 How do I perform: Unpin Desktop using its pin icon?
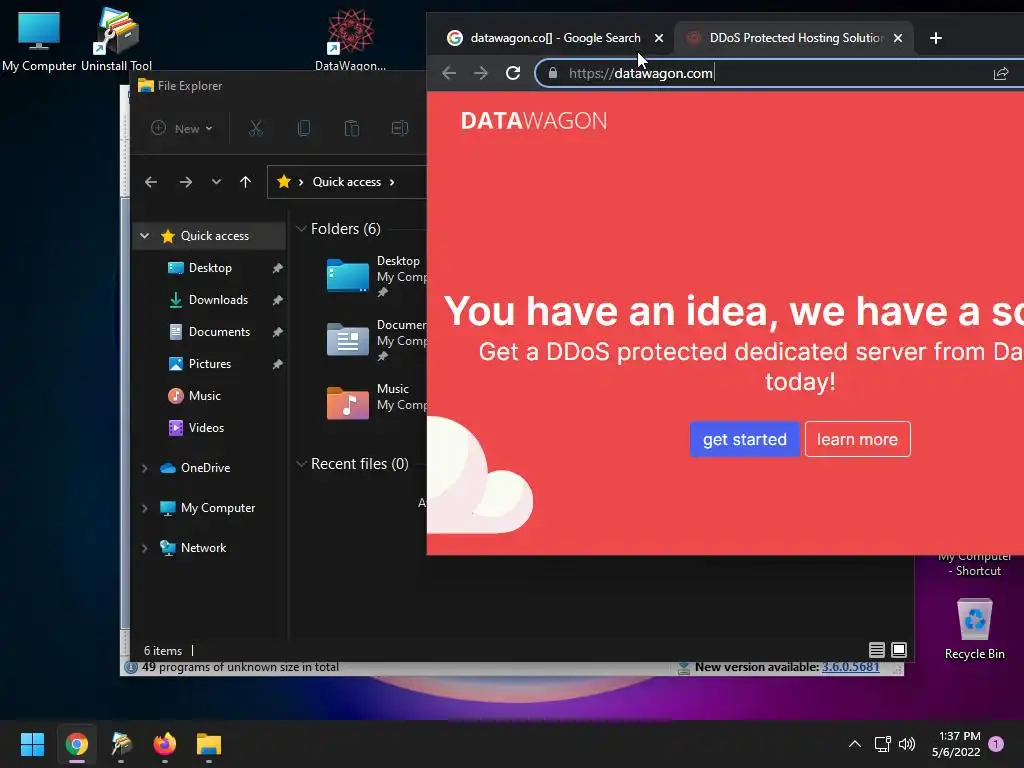click(278, 268)
